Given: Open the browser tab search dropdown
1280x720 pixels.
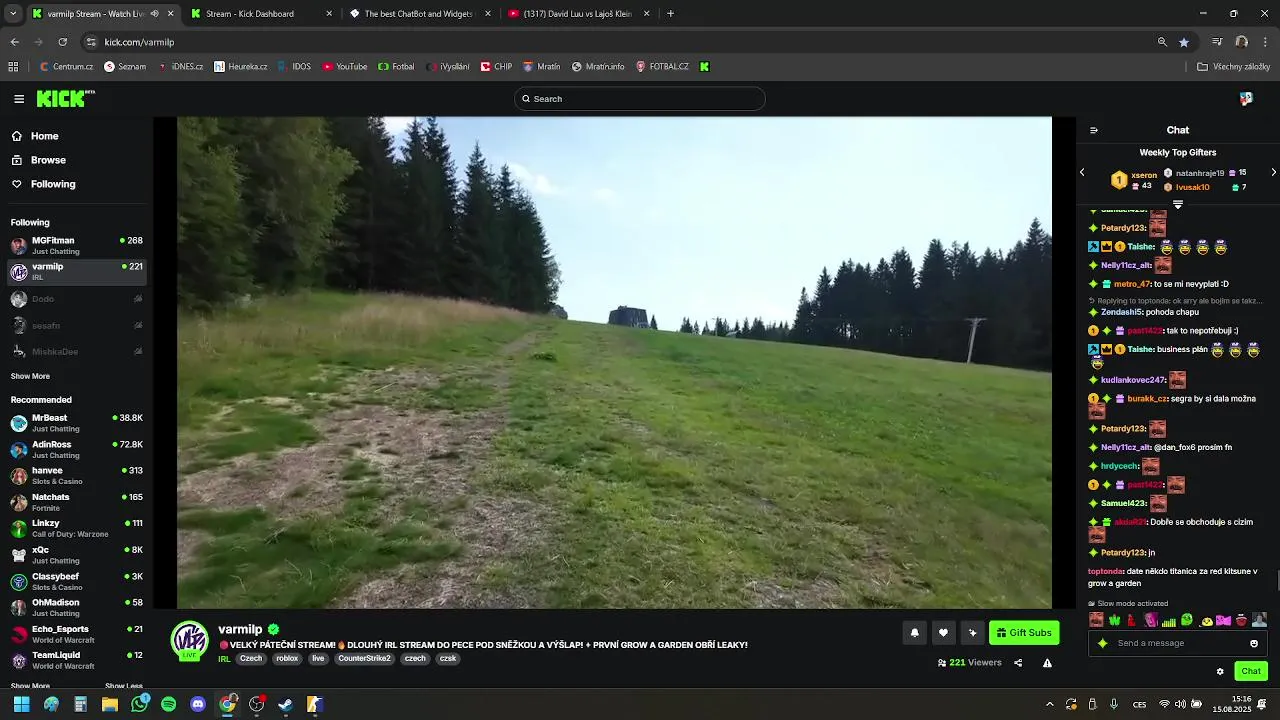Looking at the screenshot, I should (x=12, y=14).
